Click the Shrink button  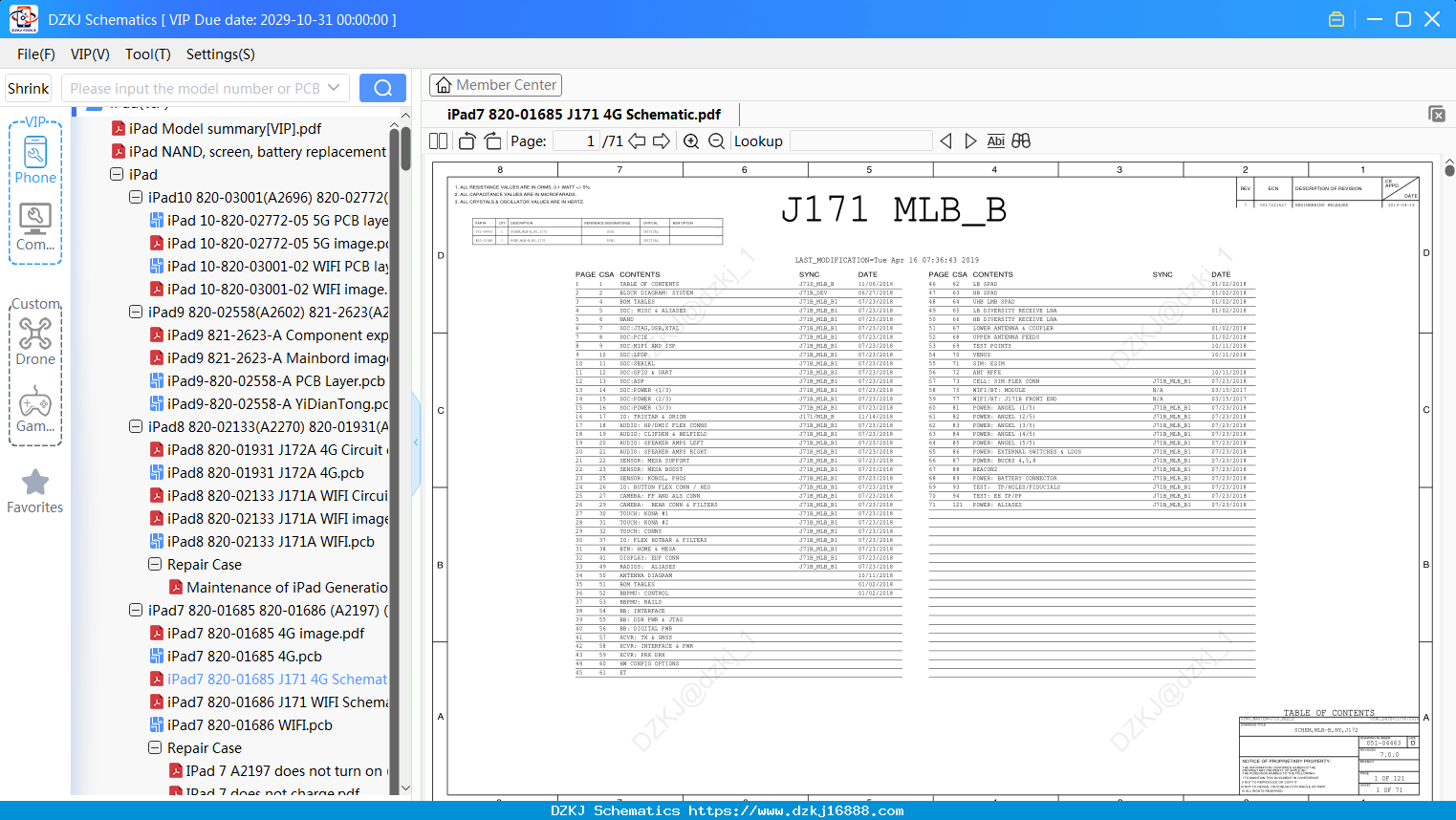(x=29, y=88)
